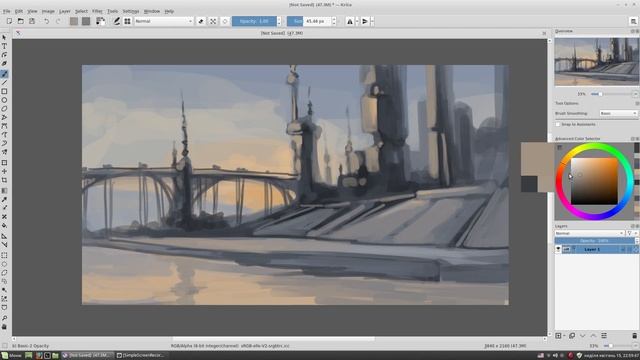Screen dimensions: 640x360
Task: Open the Help menu
Action: tap(169, 11)
